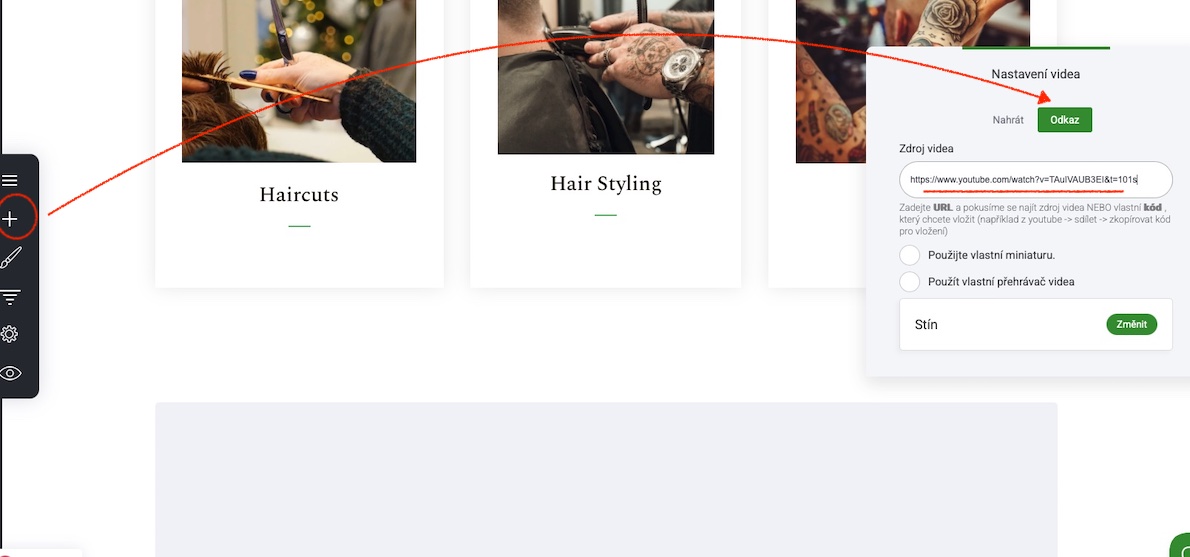This screenshot has width=1190, height=557.
Task: Click the Změnit button for Stín
Action: click(1132, 325)
